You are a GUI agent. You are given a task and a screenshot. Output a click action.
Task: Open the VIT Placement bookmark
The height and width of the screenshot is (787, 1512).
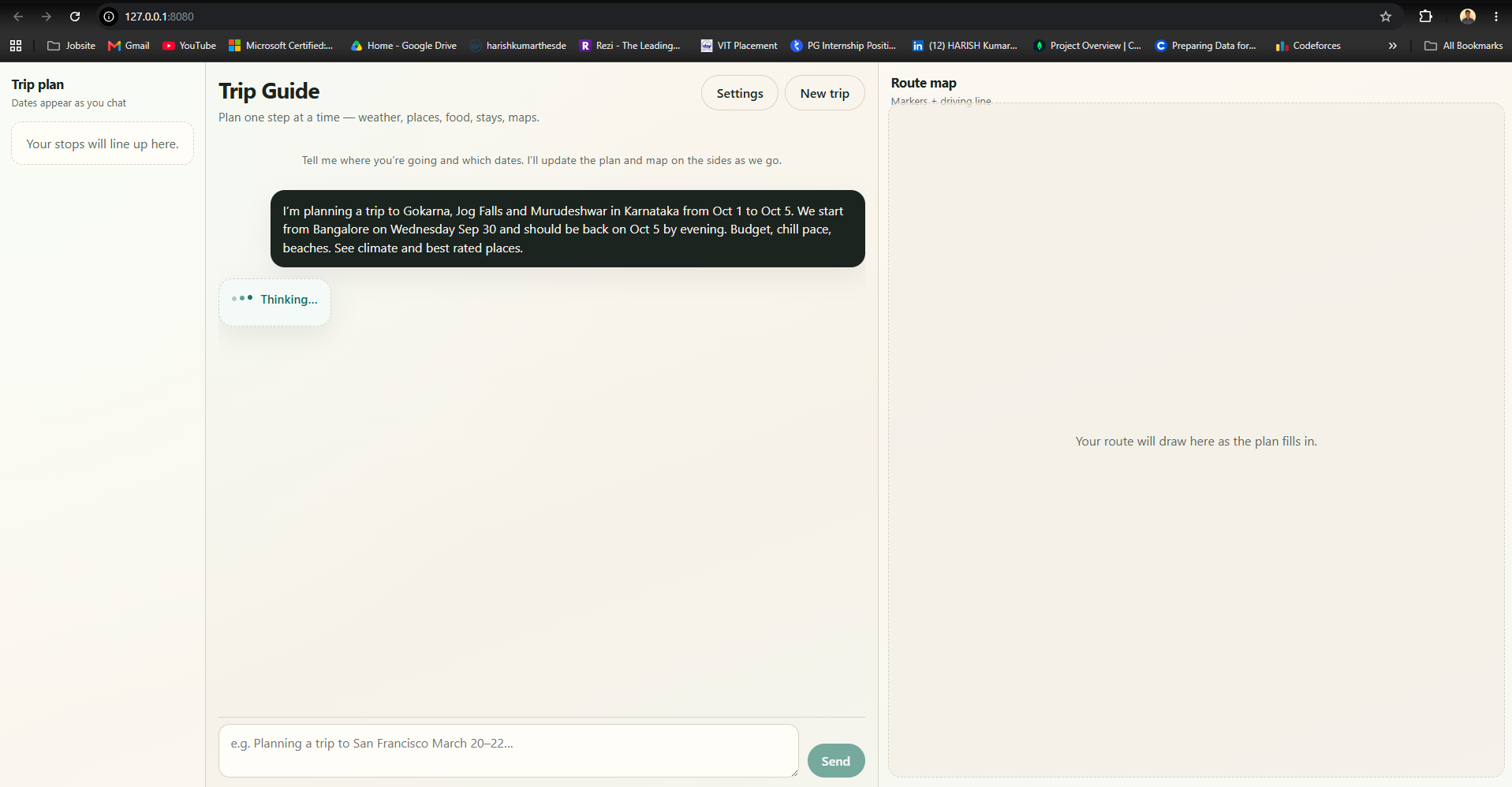pos(739,46)
